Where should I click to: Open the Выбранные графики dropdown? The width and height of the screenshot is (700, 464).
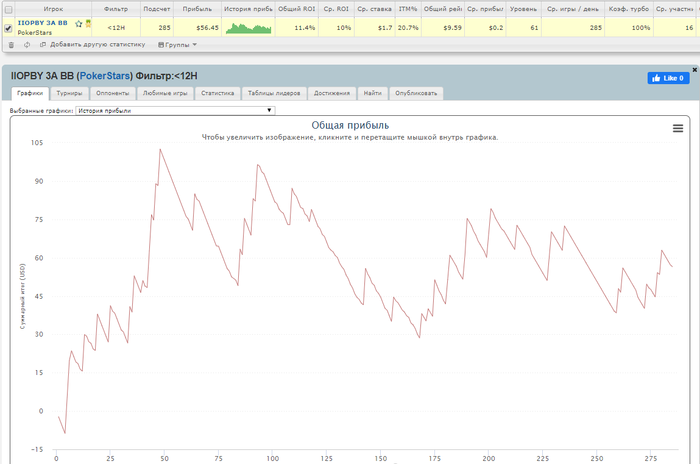(x=175, y=111)
